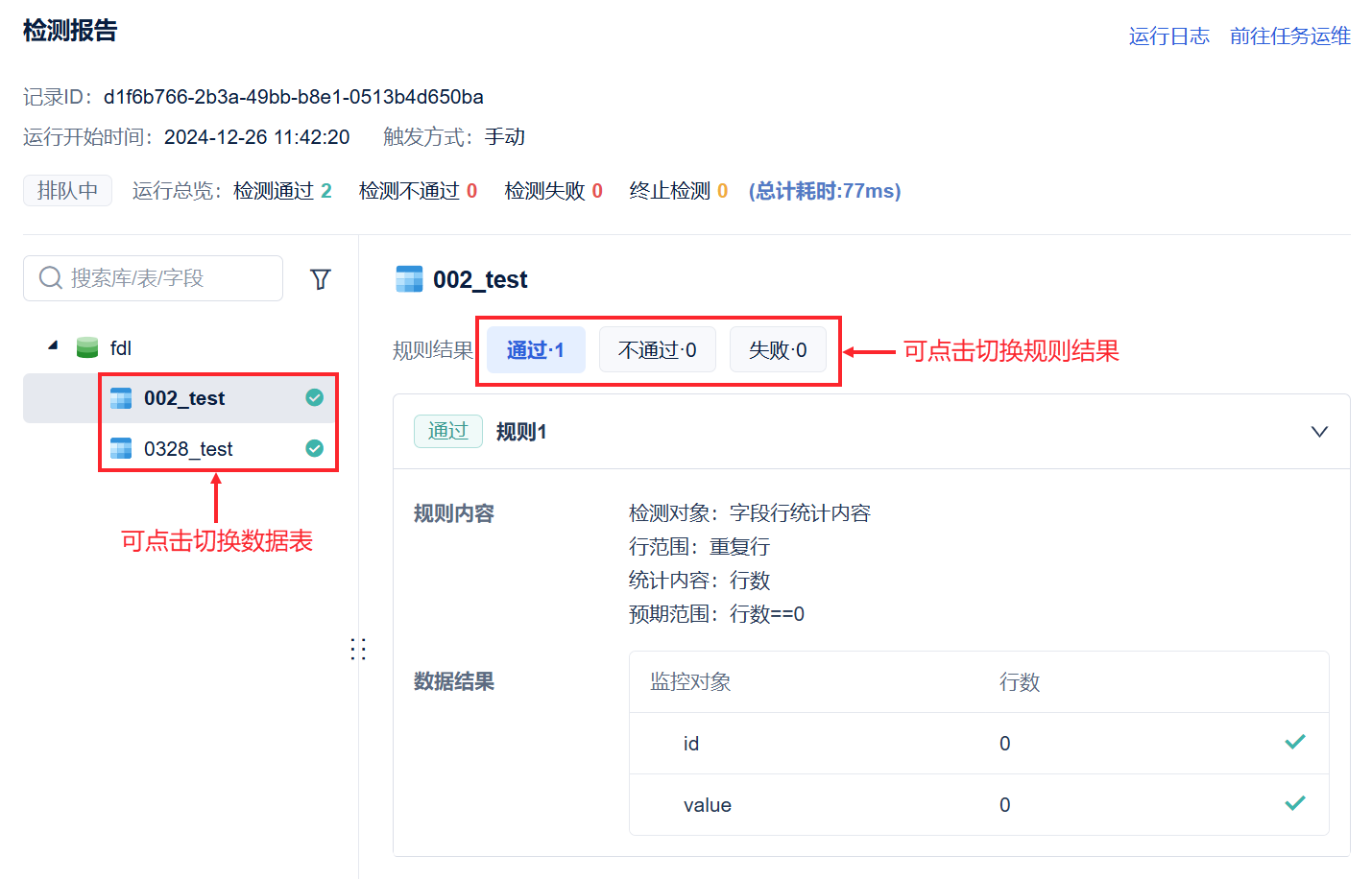Click green pass status icon of 0328_test
Screen dimensions: 1372x879
tap(315, 448)
